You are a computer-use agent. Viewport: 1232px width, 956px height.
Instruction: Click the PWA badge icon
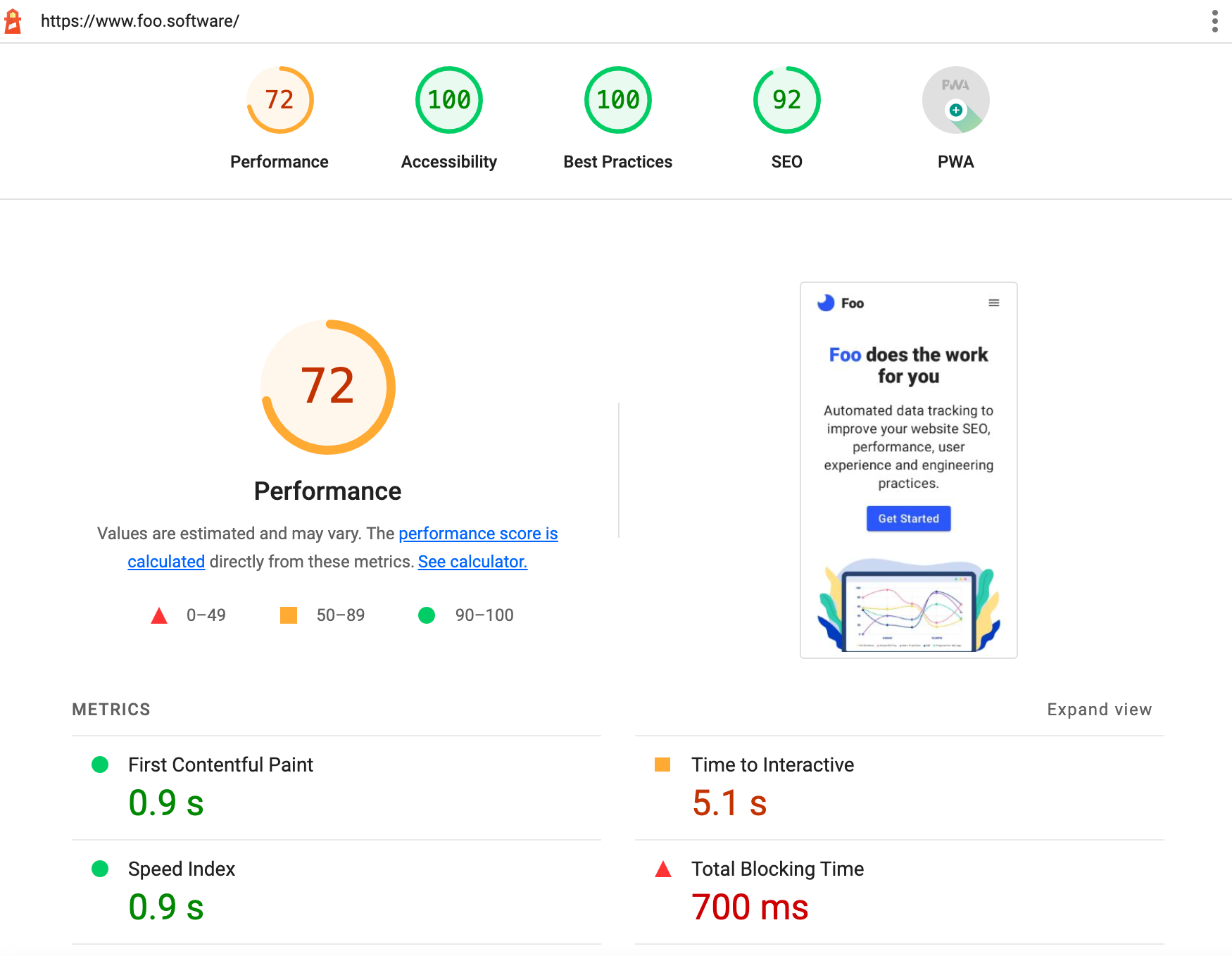(955, 99)
